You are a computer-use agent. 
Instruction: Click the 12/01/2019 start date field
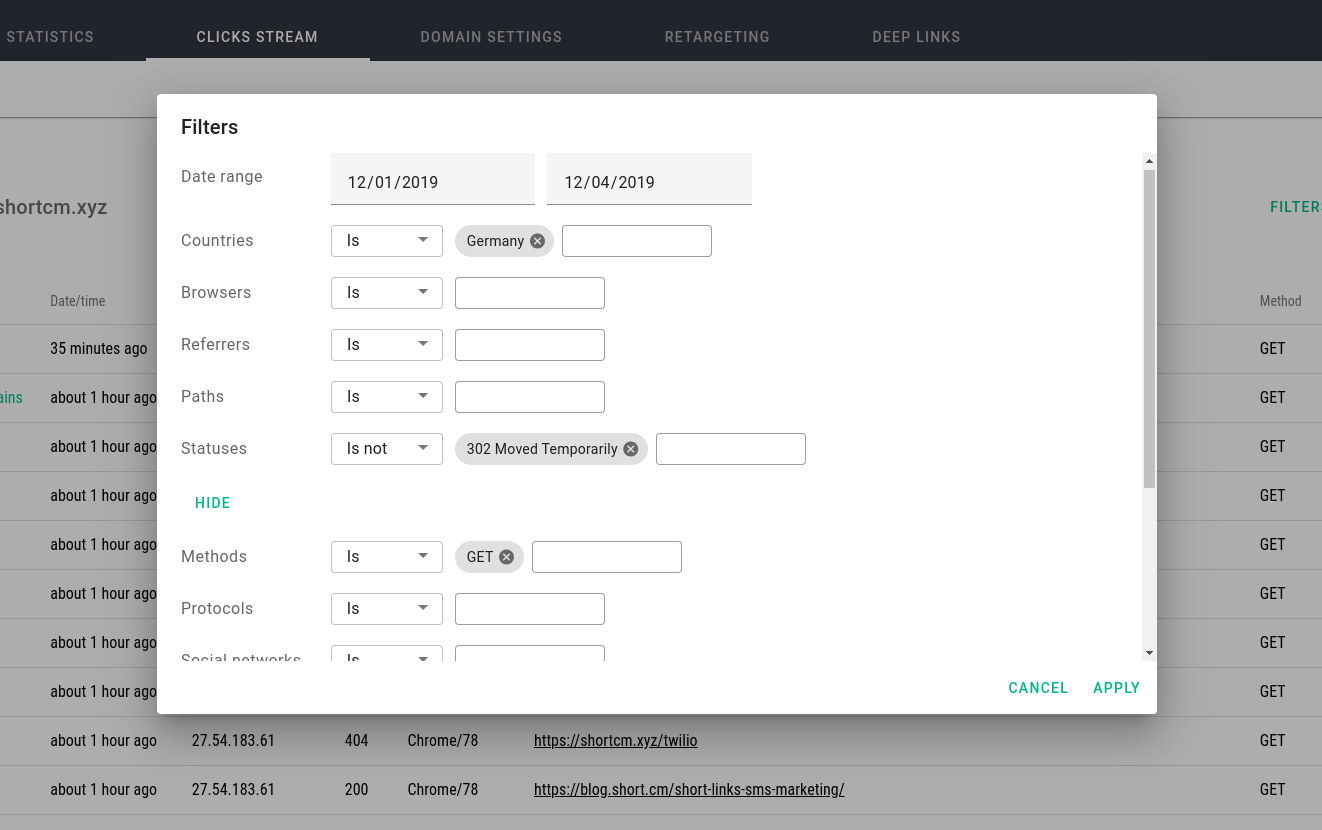click(x=432, y=181)
